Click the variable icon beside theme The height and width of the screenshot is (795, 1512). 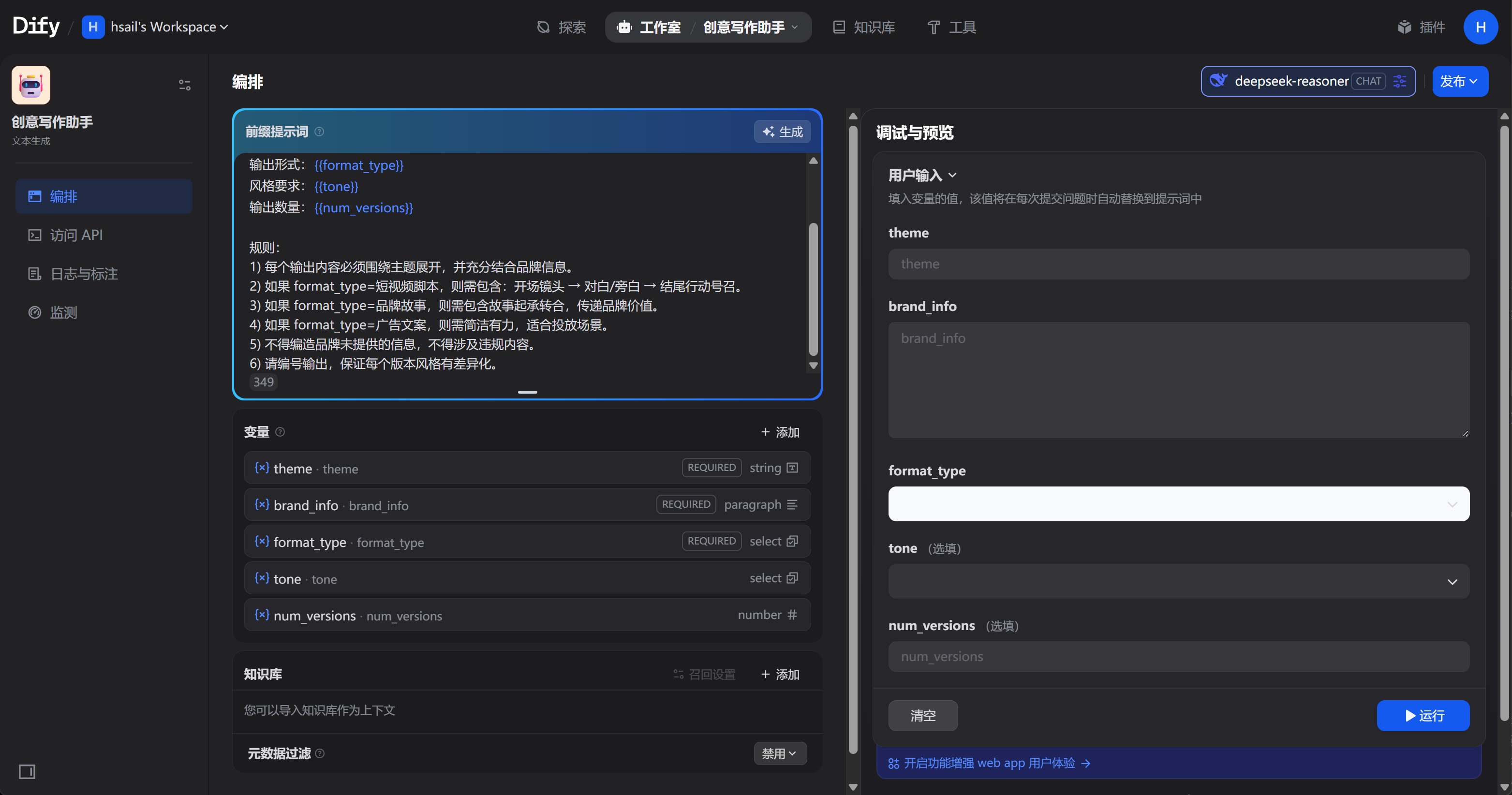click(x=262, y=468)
